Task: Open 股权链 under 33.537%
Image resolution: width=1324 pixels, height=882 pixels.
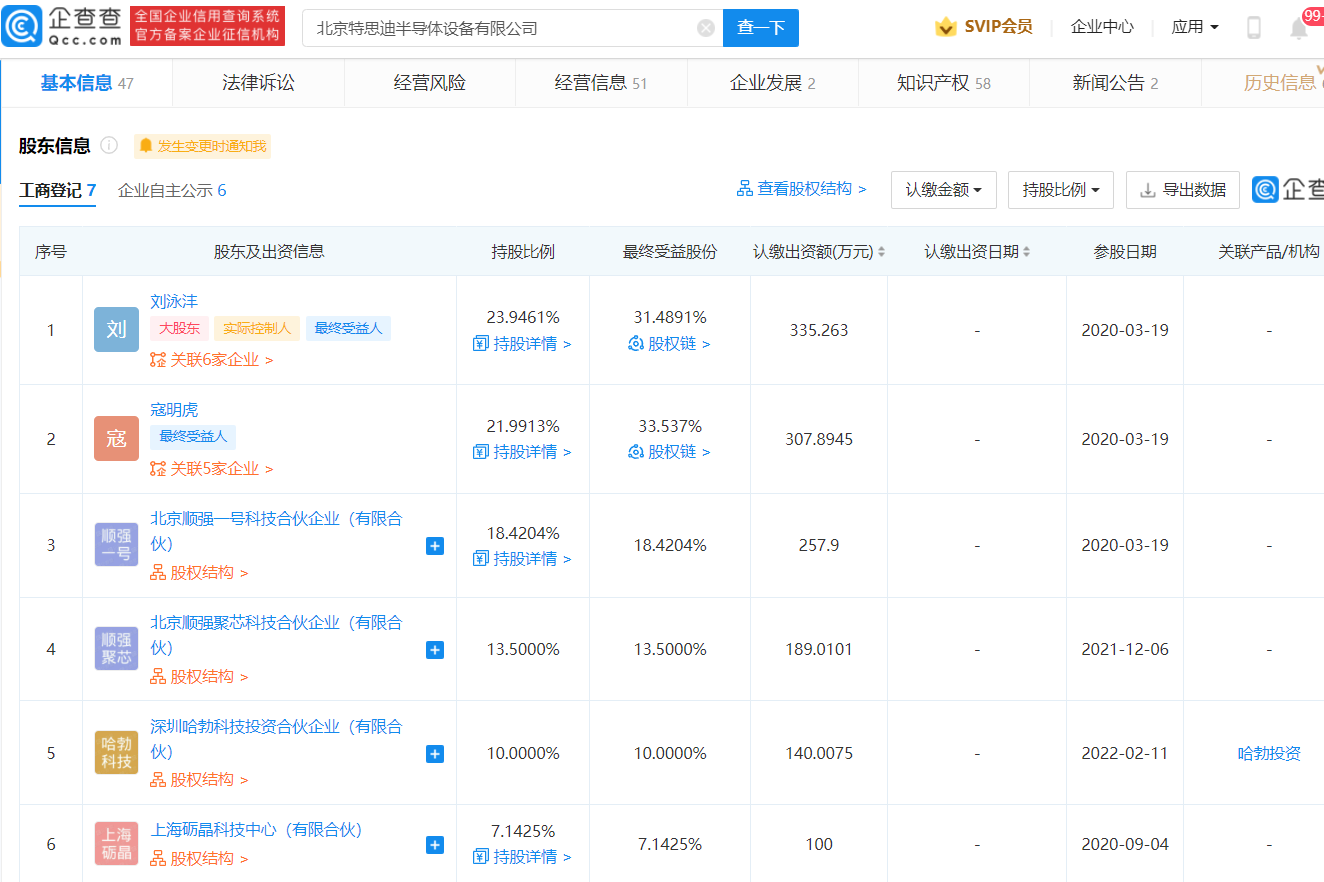Action: point(669,452)
